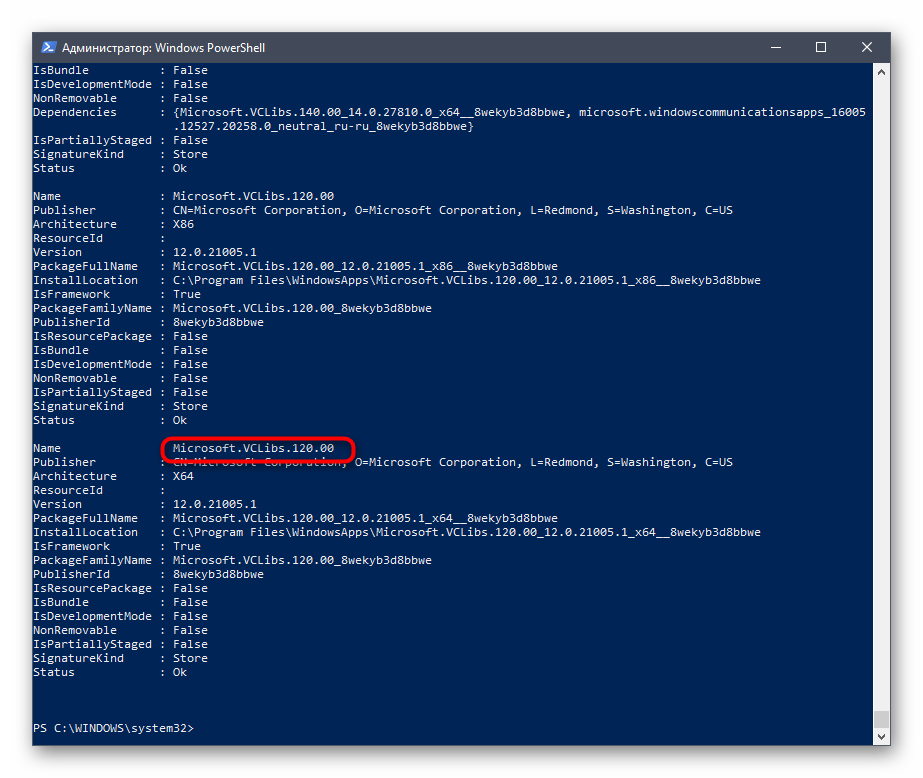The height and width of the screenshot is (778, 923).
Task: Click the PS C:\WINDOWS\system32> prompt line
Action: point(113,728)
